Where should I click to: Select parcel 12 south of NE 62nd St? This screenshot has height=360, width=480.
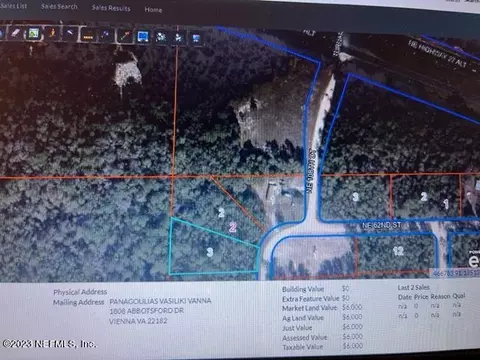tap(398, 251)
